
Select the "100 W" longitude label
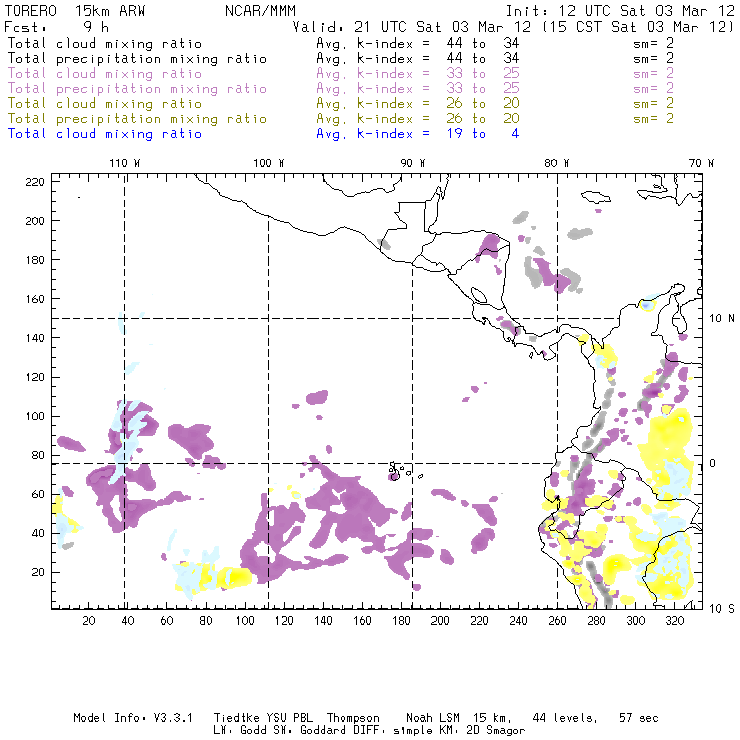point(269,163)
